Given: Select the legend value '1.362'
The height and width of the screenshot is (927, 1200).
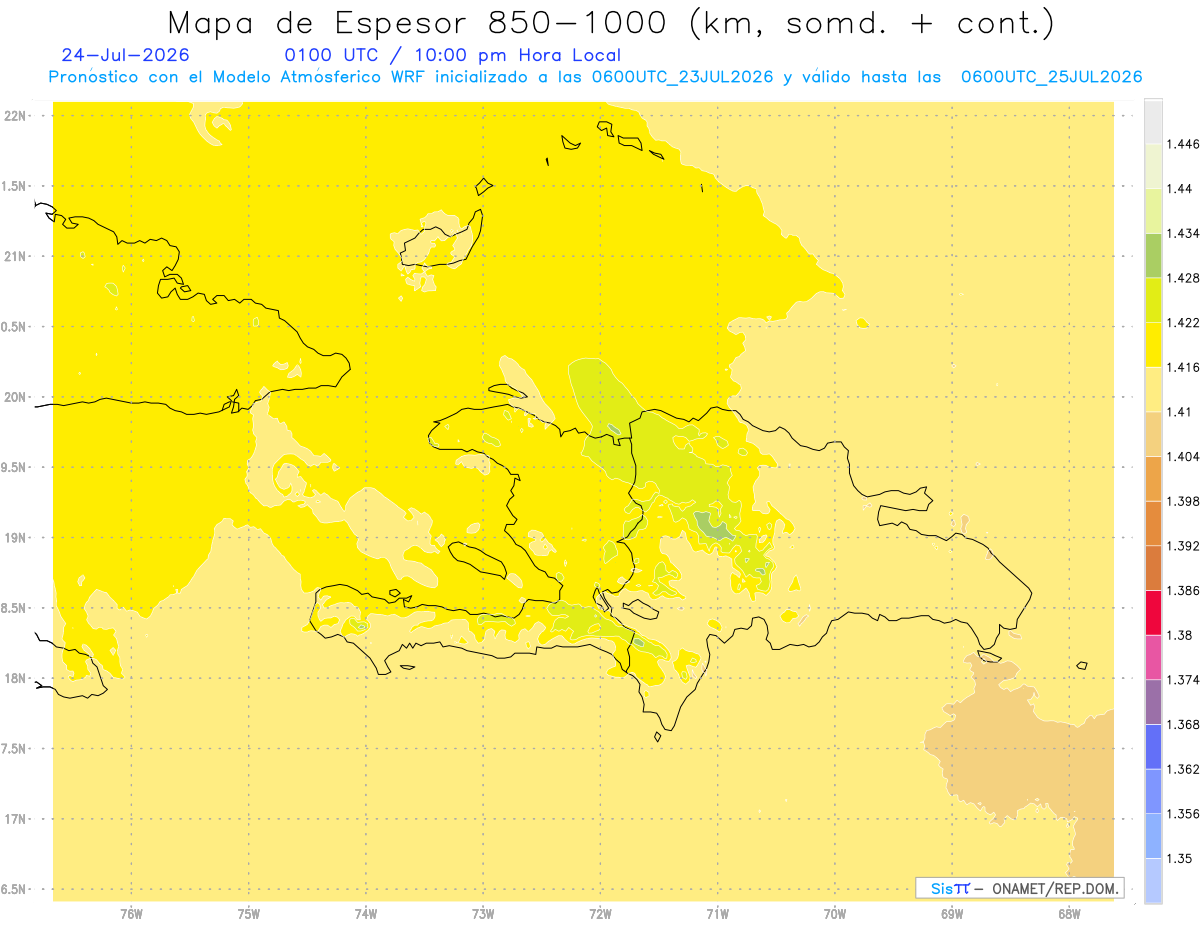Looking at the screenshot, I should click(x=1184, y=770).
